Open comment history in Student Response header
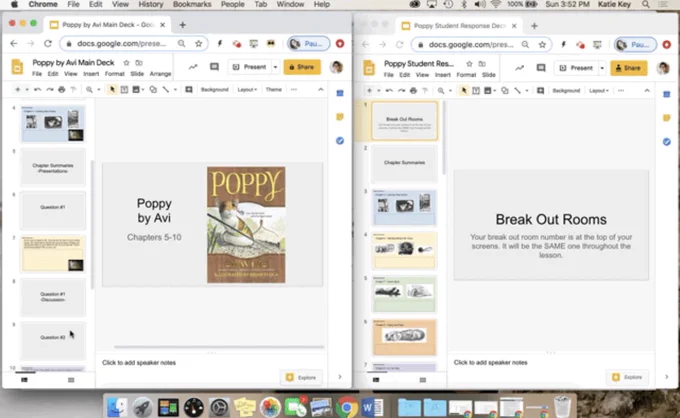The width and height of the screenshot is (680, 418). pos(541,68)
